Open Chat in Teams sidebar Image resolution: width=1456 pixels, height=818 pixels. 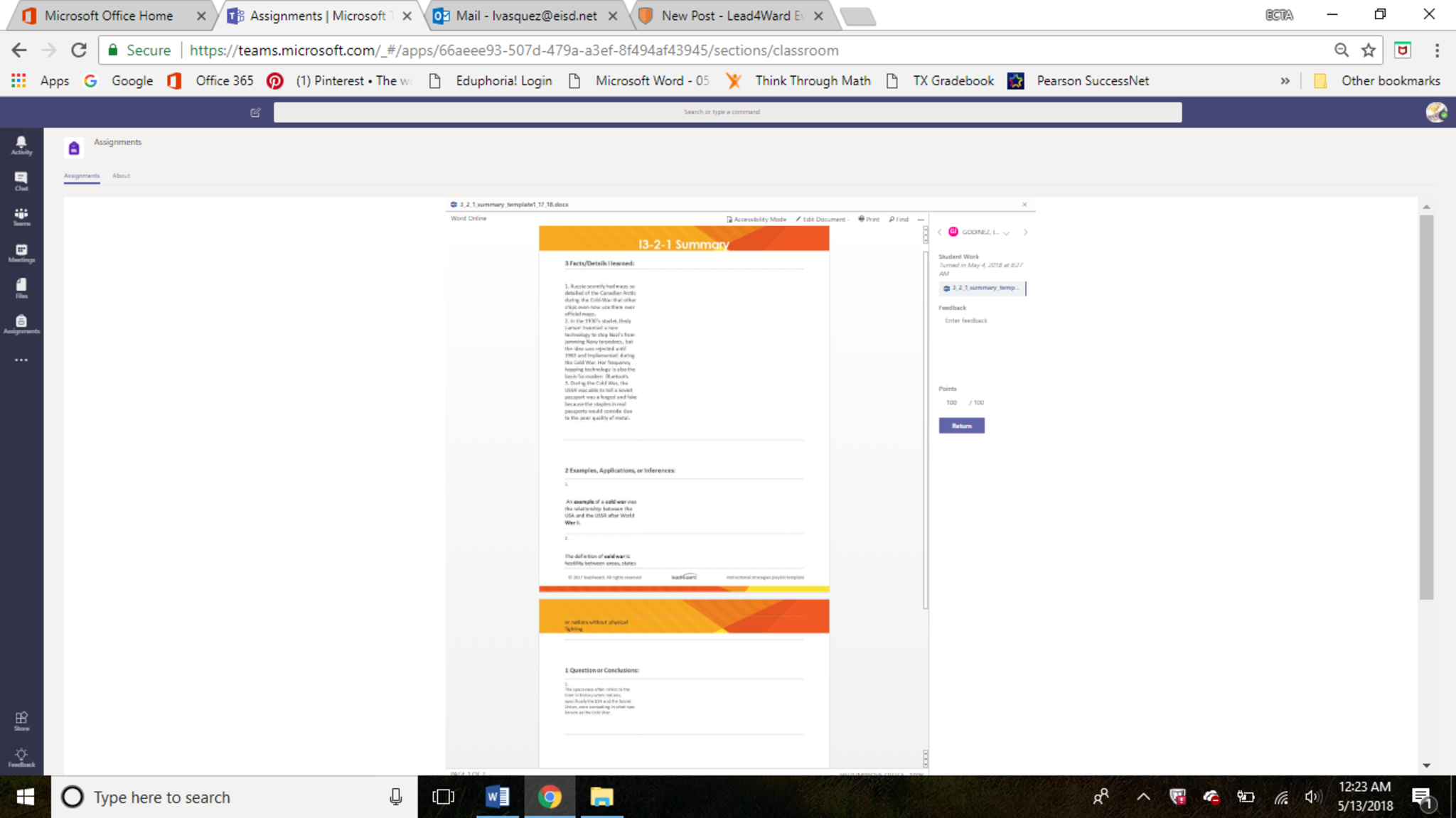point(21,181)
